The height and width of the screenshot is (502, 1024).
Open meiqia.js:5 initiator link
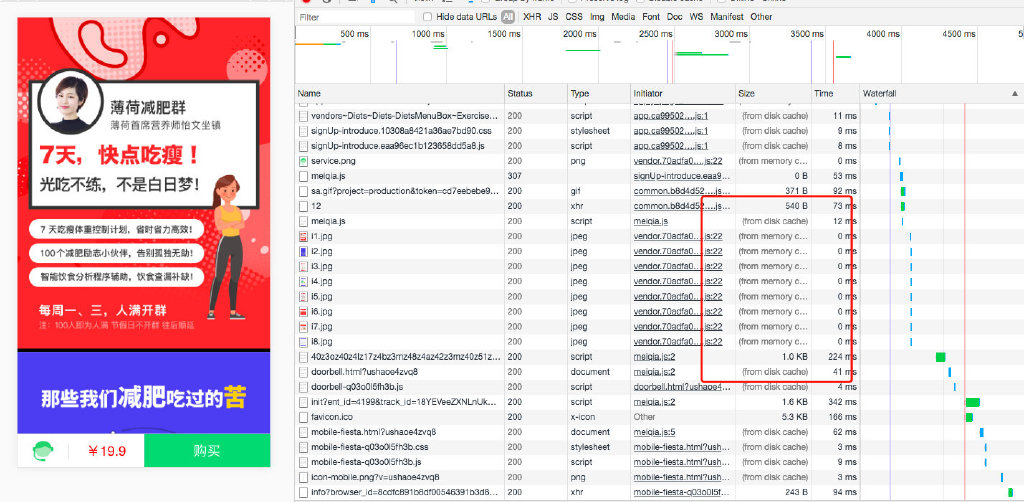pos(654,431)
